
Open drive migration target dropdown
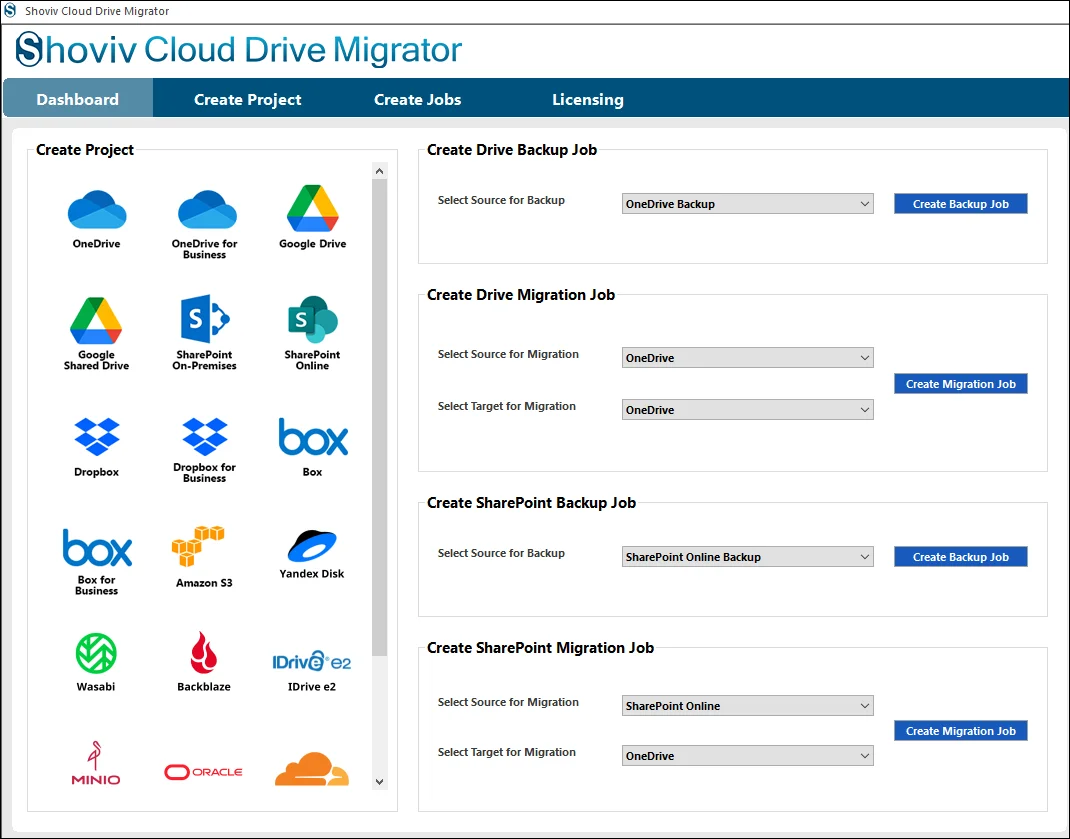747,410
